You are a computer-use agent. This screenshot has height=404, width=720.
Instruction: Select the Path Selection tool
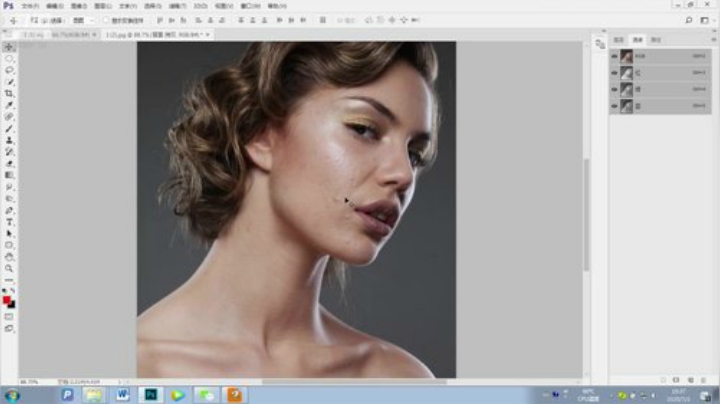9,233
